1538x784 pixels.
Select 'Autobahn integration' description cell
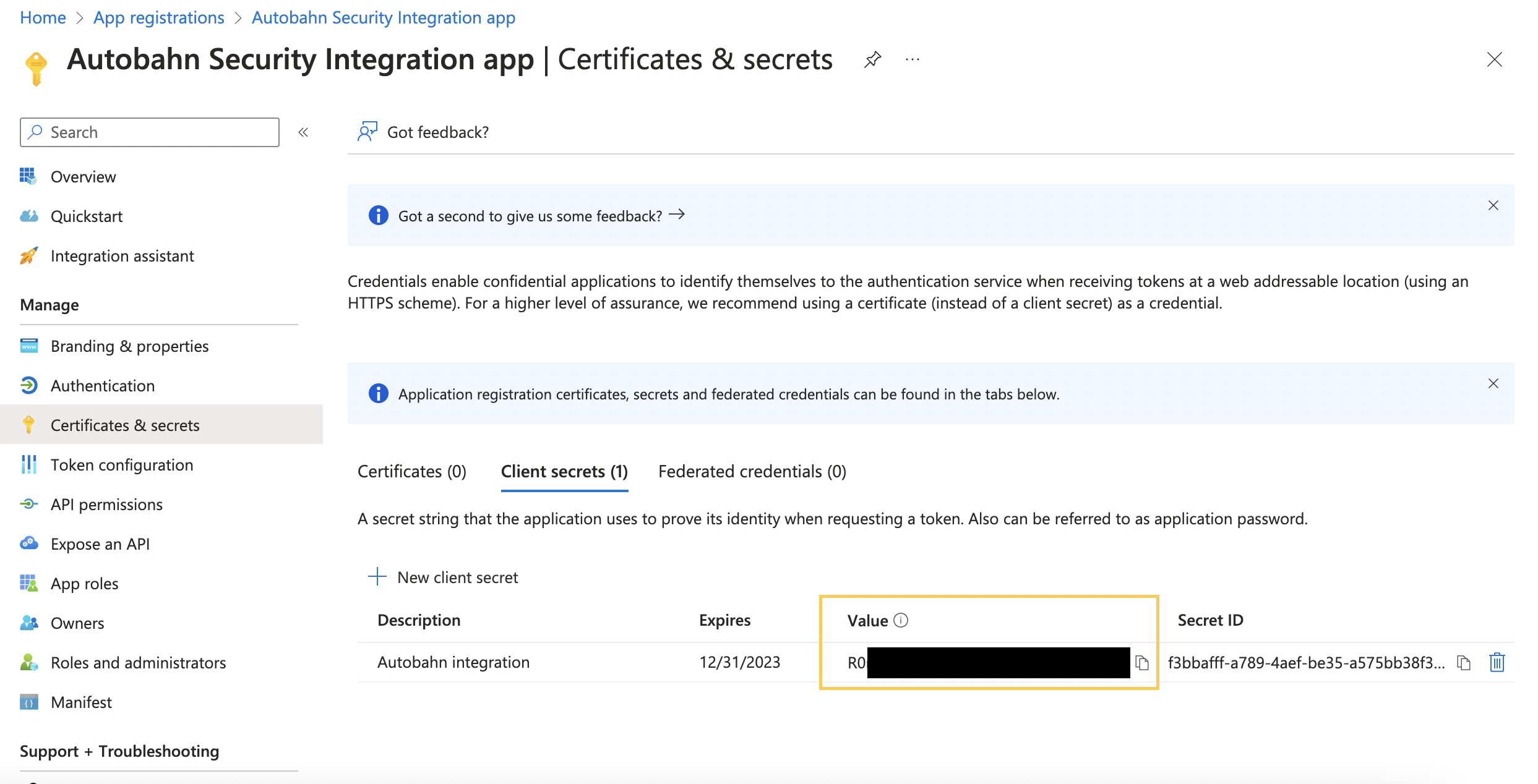pos(453,662)
